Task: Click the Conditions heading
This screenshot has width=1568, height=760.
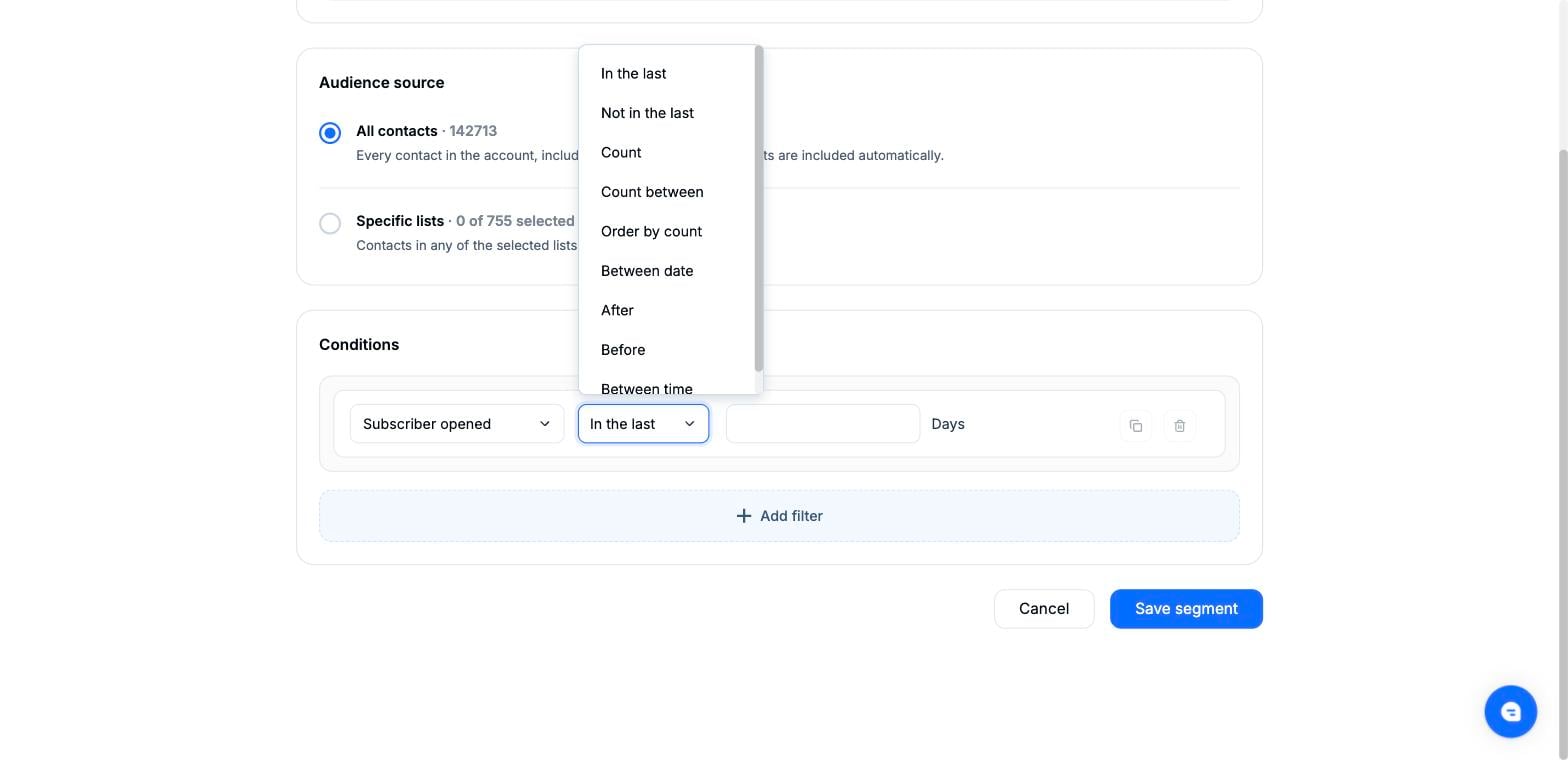Action: coord(359,345)
